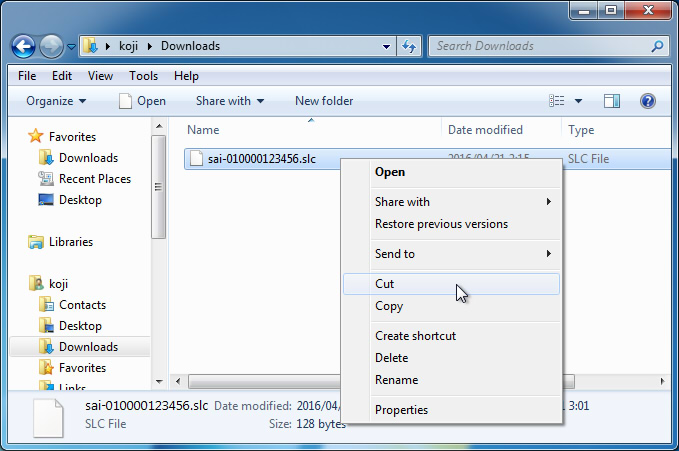Open Send to submenu
The image size is (679, 451).
click(x=394, y=254)
